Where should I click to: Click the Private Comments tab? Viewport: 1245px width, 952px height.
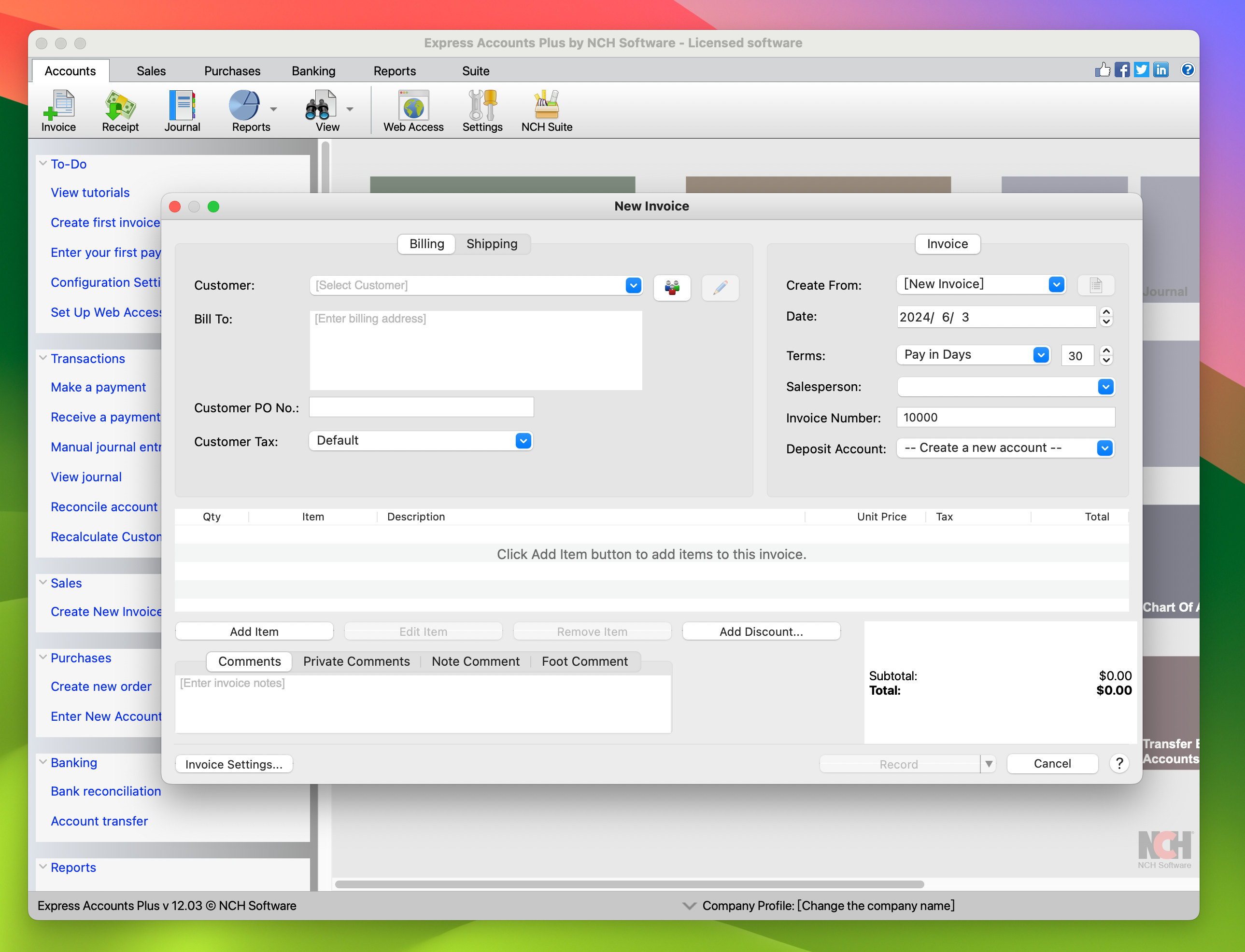pos(356,661)
